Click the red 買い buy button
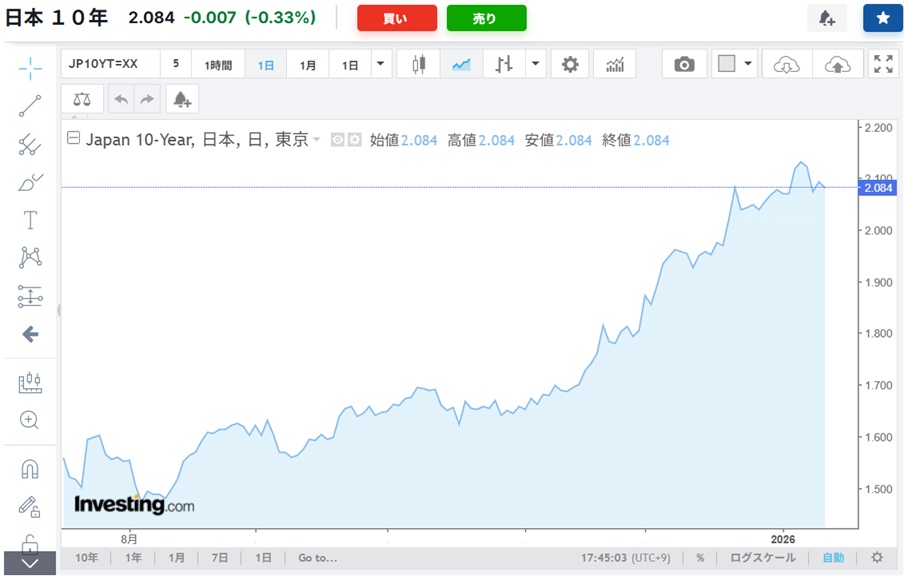904x576 pixels. click(x=396, y=18)
